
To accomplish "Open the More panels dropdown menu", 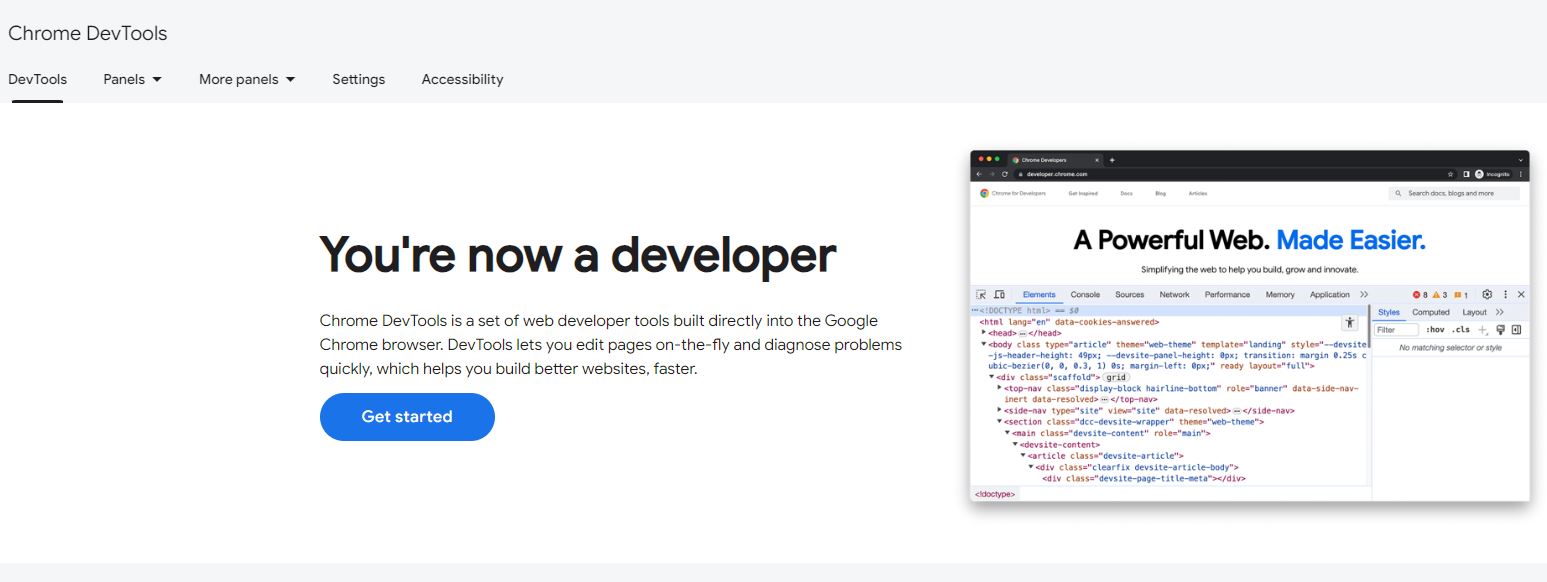I will pos(247,79).
